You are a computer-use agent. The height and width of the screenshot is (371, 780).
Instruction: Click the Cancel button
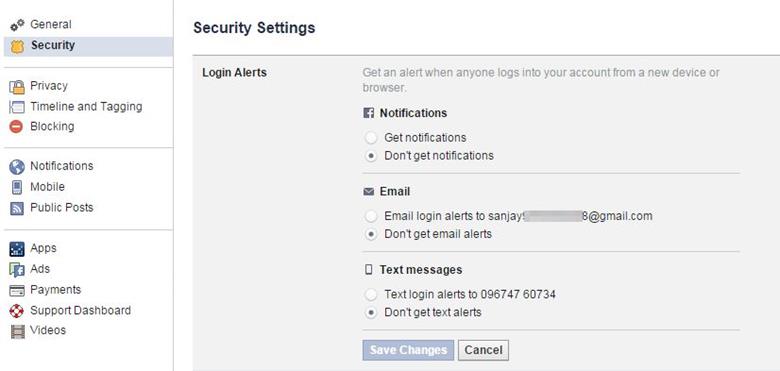[x=483, y=350]
